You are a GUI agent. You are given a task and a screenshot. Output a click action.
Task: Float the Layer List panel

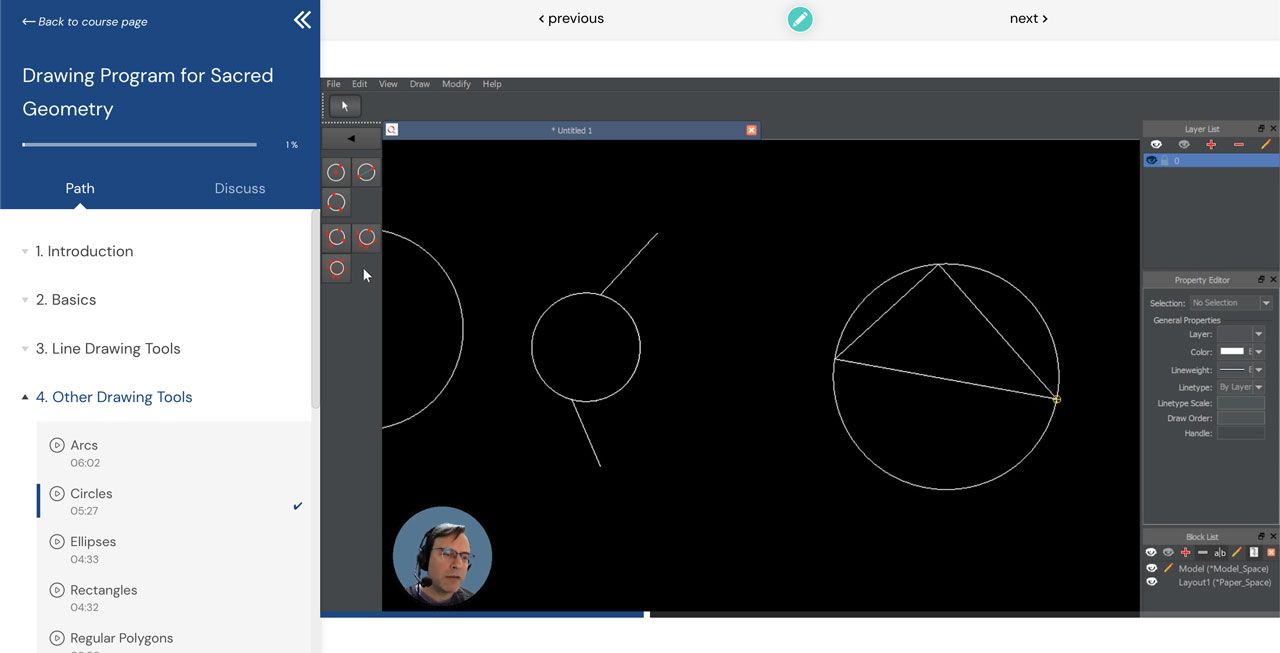[1261, 129]
